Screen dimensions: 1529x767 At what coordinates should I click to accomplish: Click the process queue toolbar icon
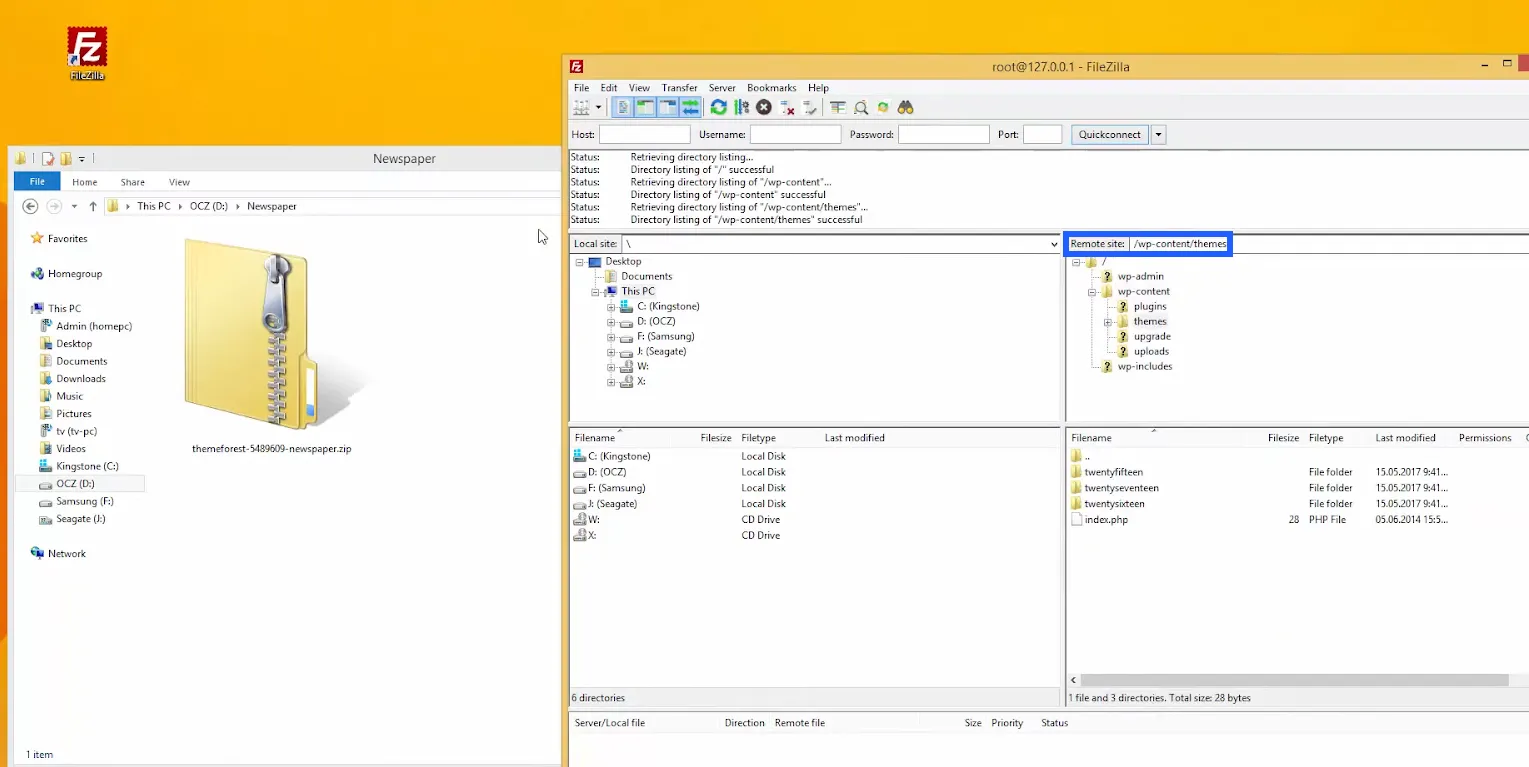[x=741, y=107]
